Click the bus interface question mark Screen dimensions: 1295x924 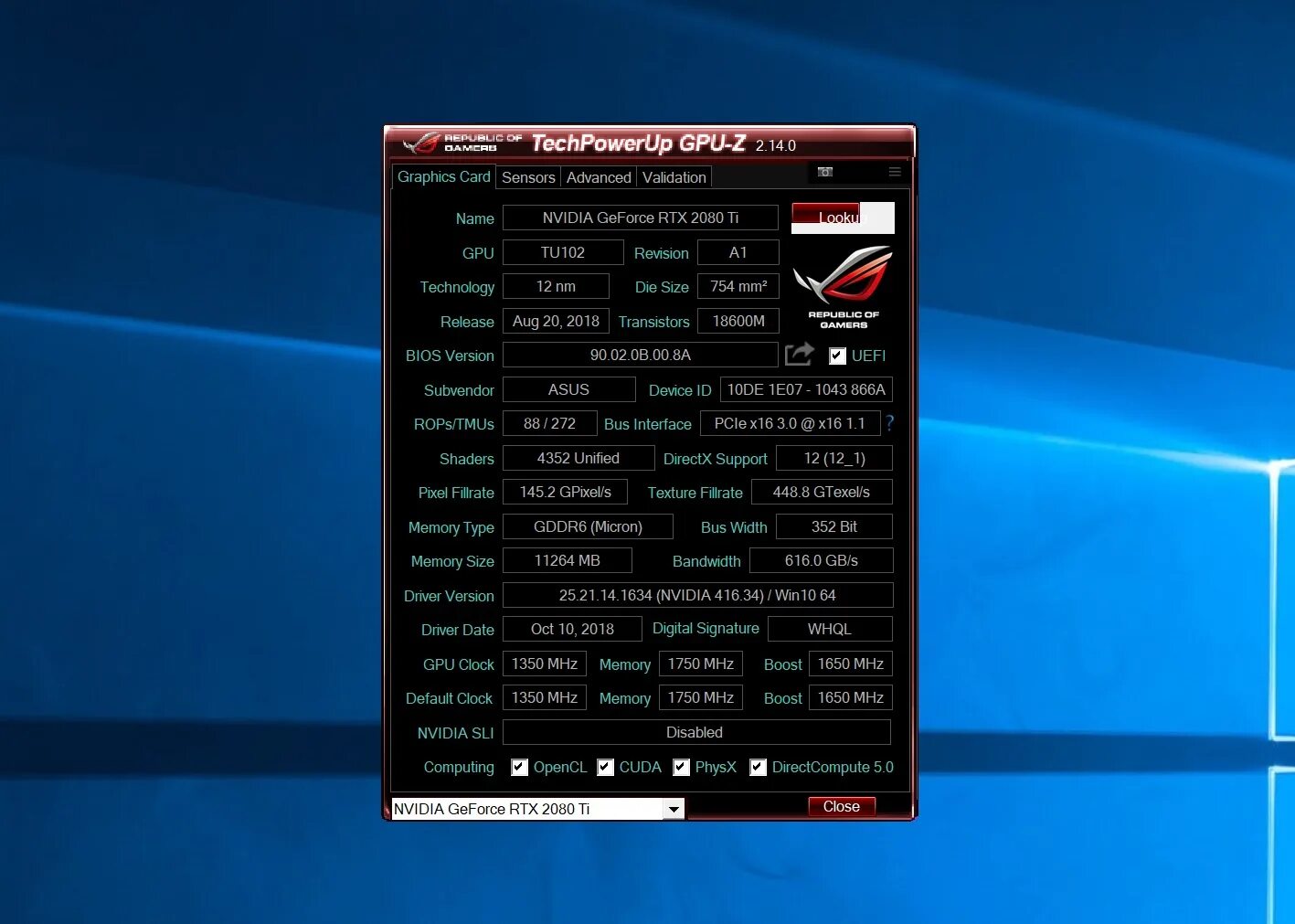889,423
